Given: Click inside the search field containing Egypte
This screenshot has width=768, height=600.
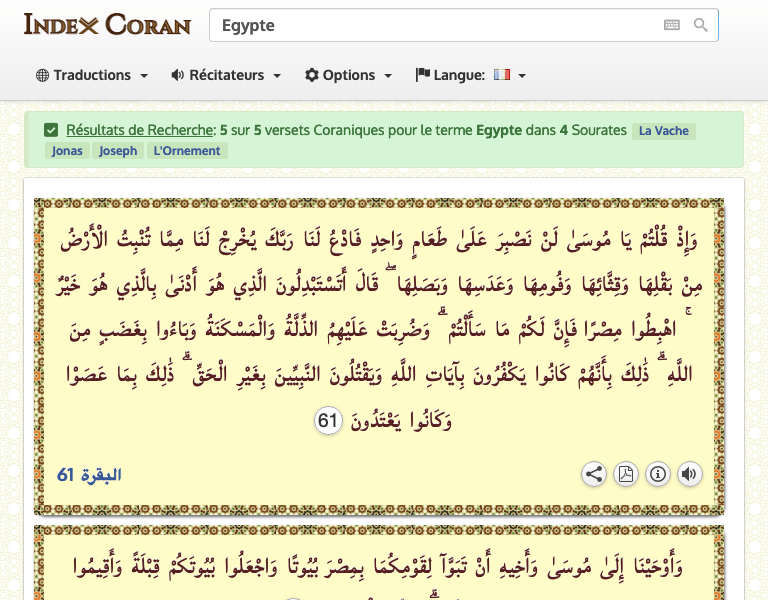Looking at the screenshot, I should point(430,25).
